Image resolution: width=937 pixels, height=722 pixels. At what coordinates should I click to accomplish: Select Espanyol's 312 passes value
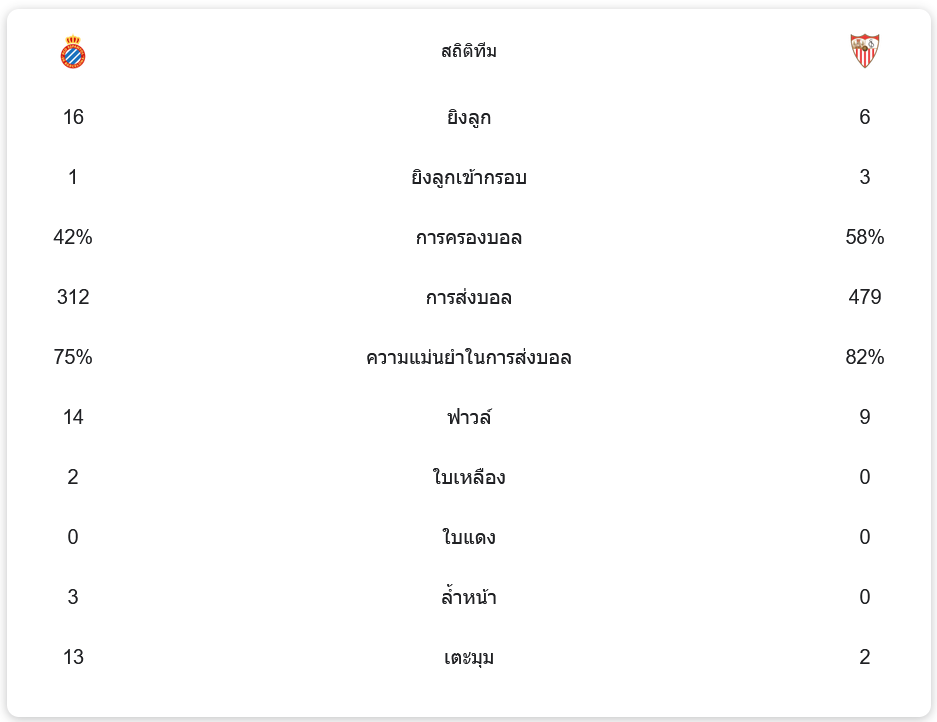click(x=73, y=297)
